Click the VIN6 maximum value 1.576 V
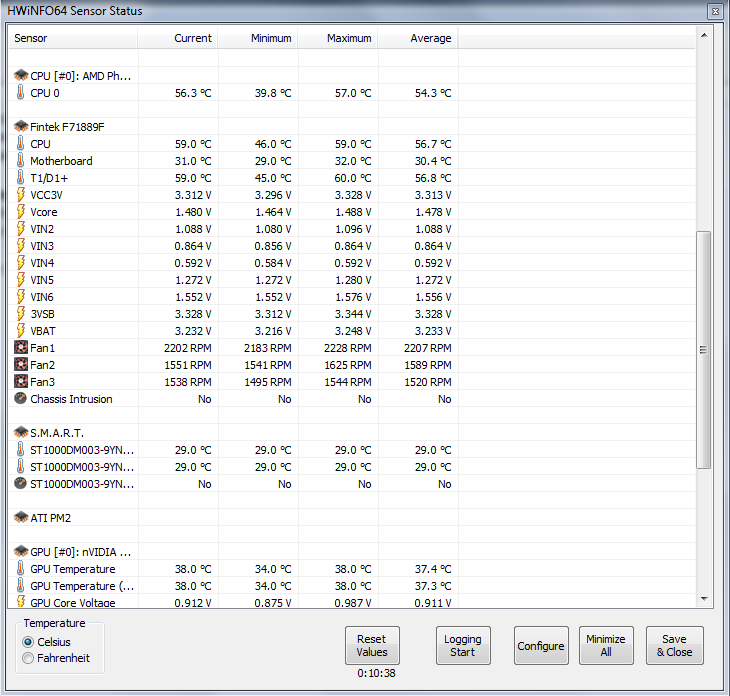This screenshot has width=730, height=696. (x=353, y=297)
